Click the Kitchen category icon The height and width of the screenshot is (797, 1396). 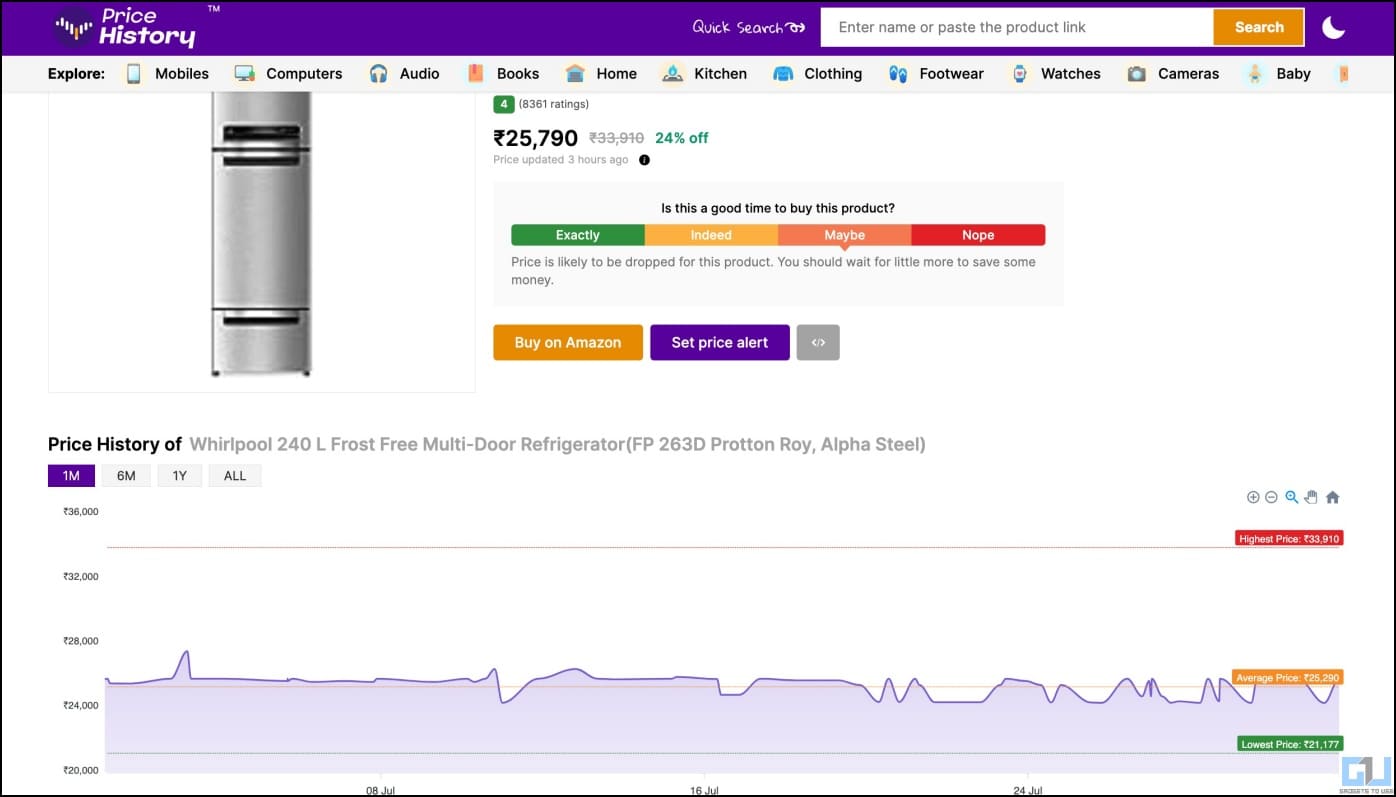[672, 74]
